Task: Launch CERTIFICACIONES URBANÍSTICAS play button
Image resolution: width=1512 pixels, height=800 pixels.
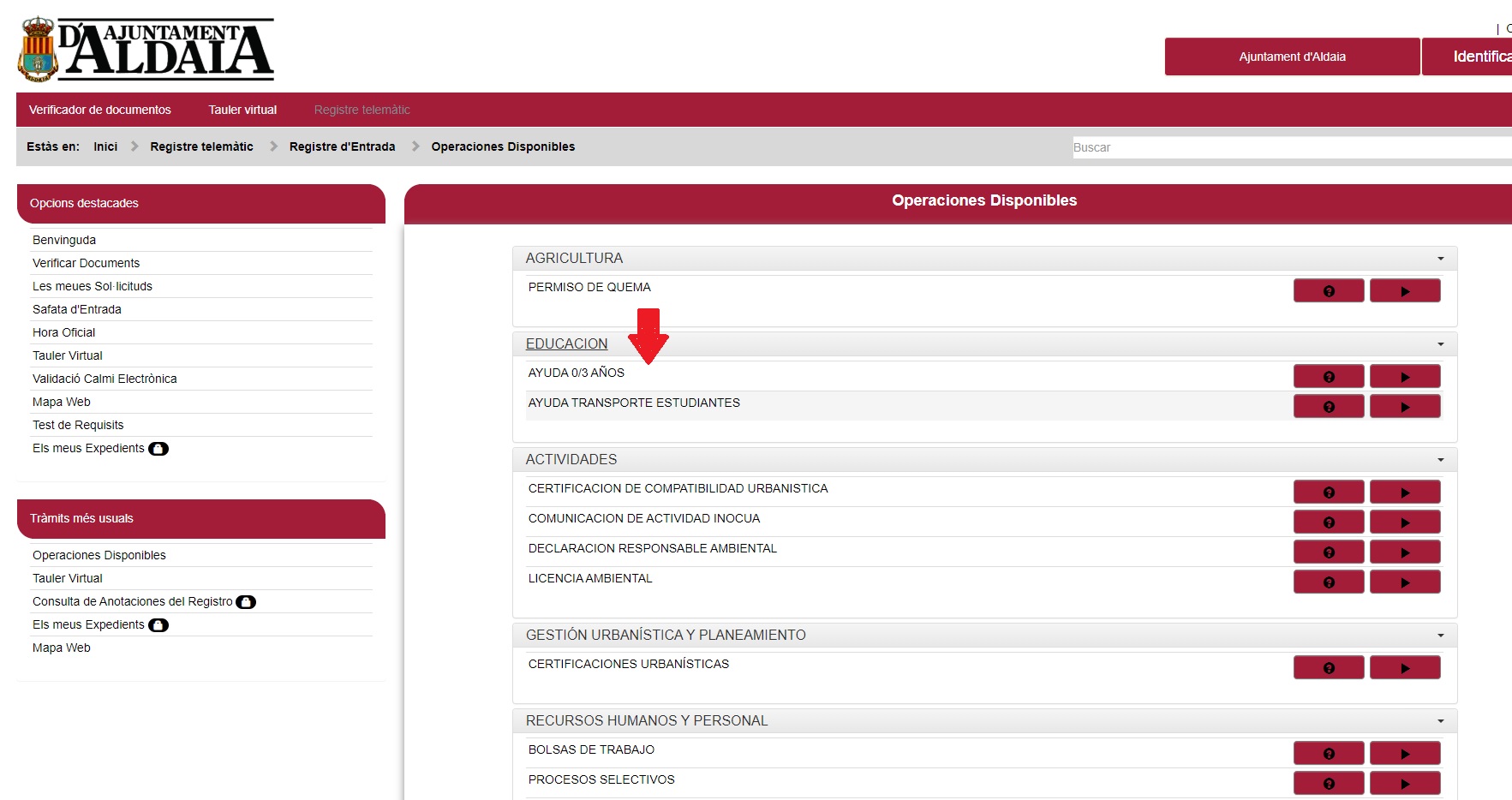Action: pos(1404,668)
